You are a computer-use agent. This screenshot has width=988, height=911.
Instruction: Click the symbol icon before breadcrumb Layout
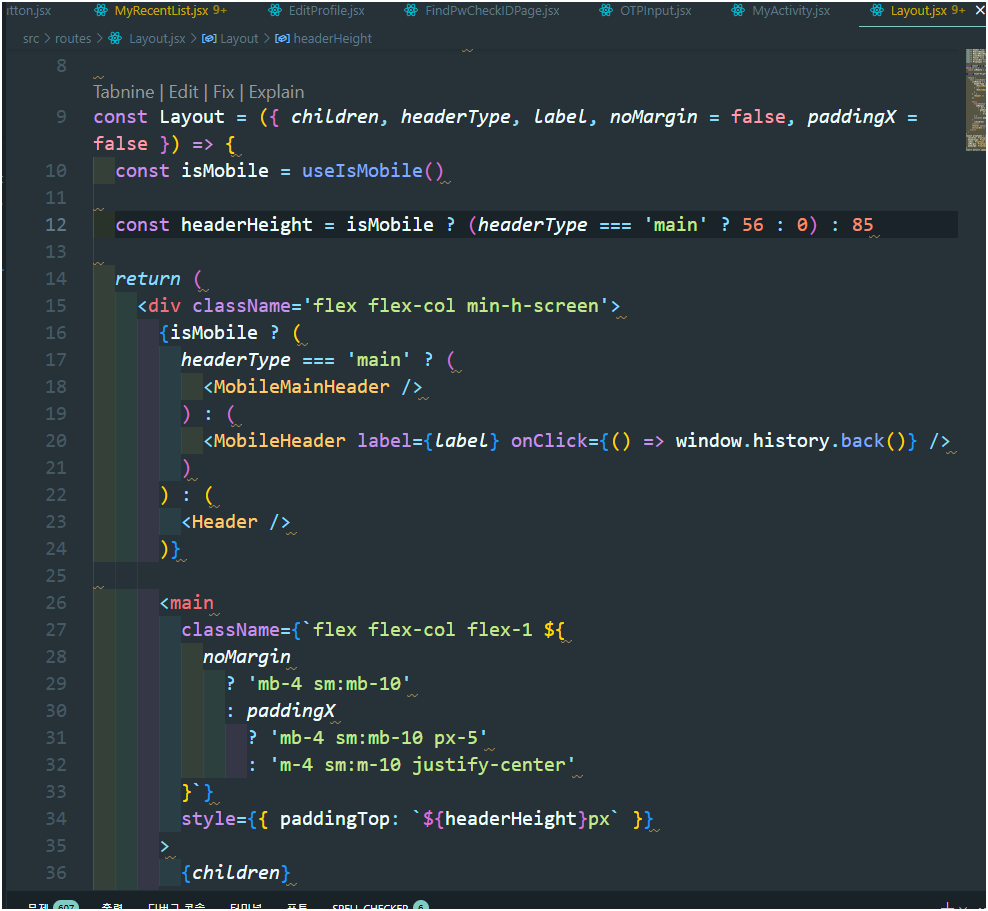click(x=209, y=39)
